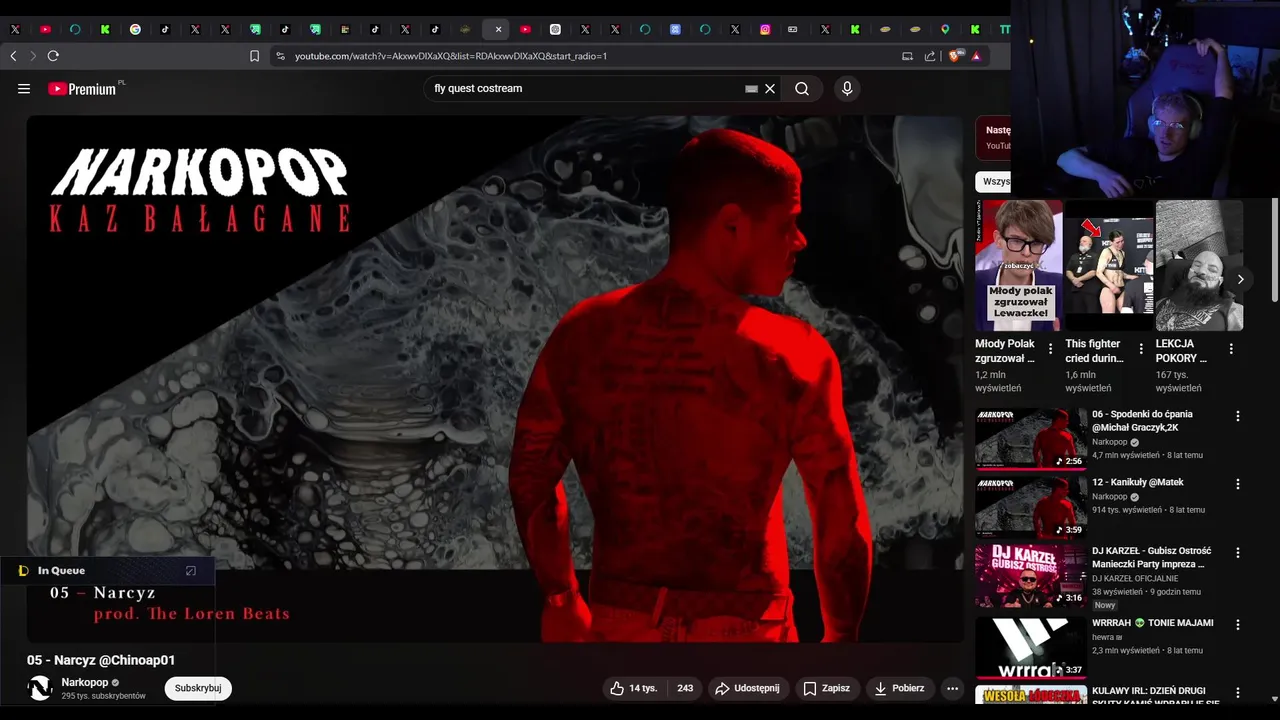Open '06 - Spodenki do ćpania' title link
This screenshot has width=1280, height=720.
1142,421
